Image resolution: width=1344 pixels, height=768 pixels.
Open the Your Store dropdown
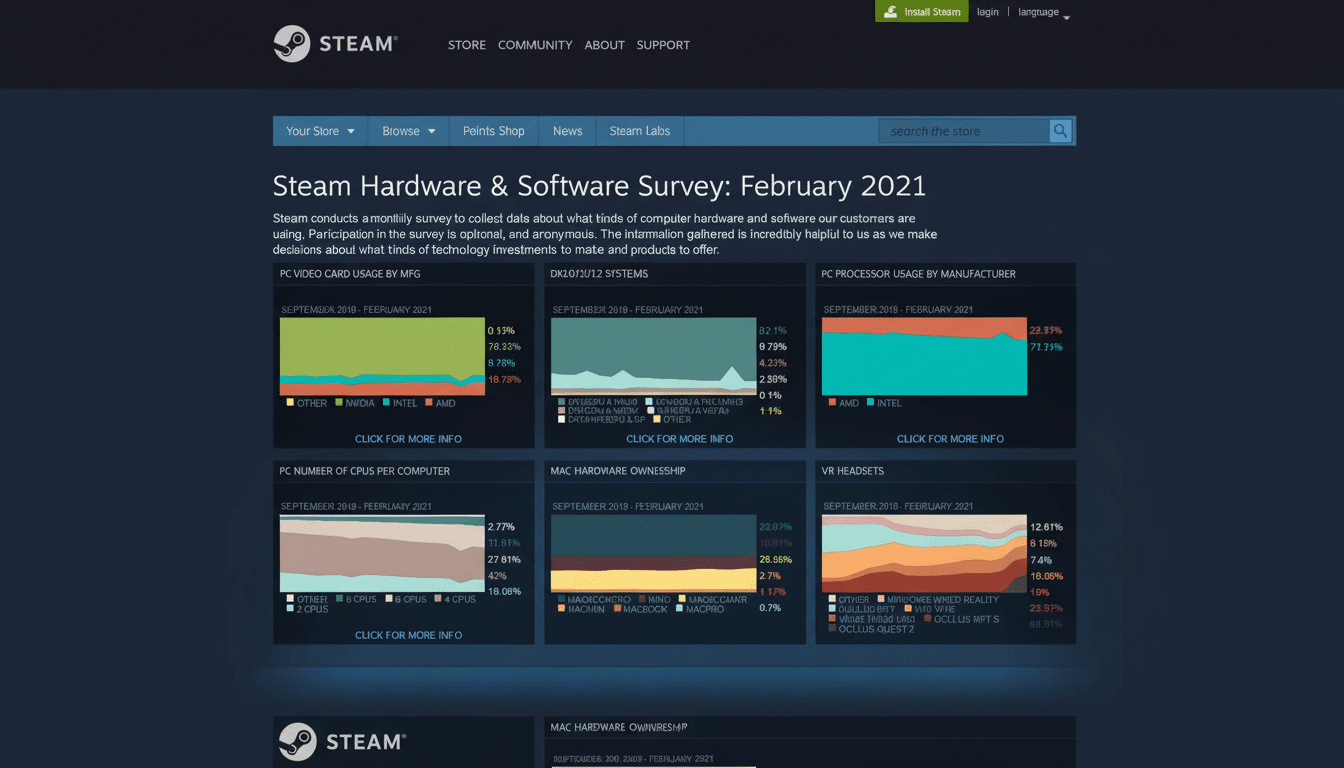pos(319,130)
